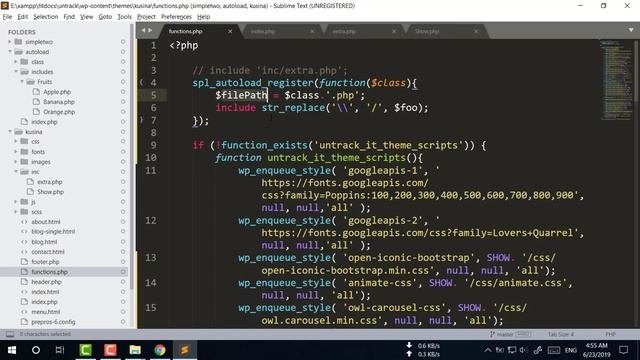Expand the images folder

point(16,162)
